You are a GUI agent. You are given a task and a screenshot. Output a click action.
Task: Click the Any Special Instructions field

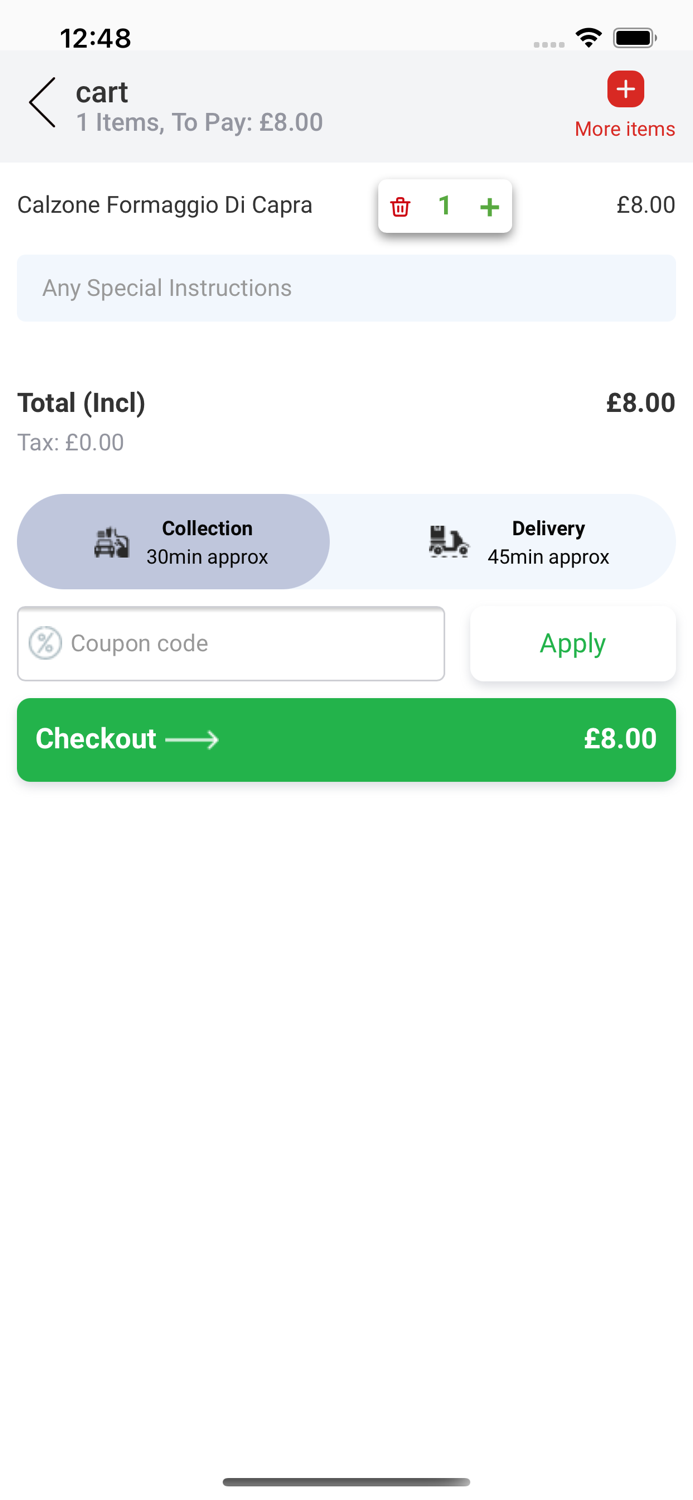[x=346, y=288]
